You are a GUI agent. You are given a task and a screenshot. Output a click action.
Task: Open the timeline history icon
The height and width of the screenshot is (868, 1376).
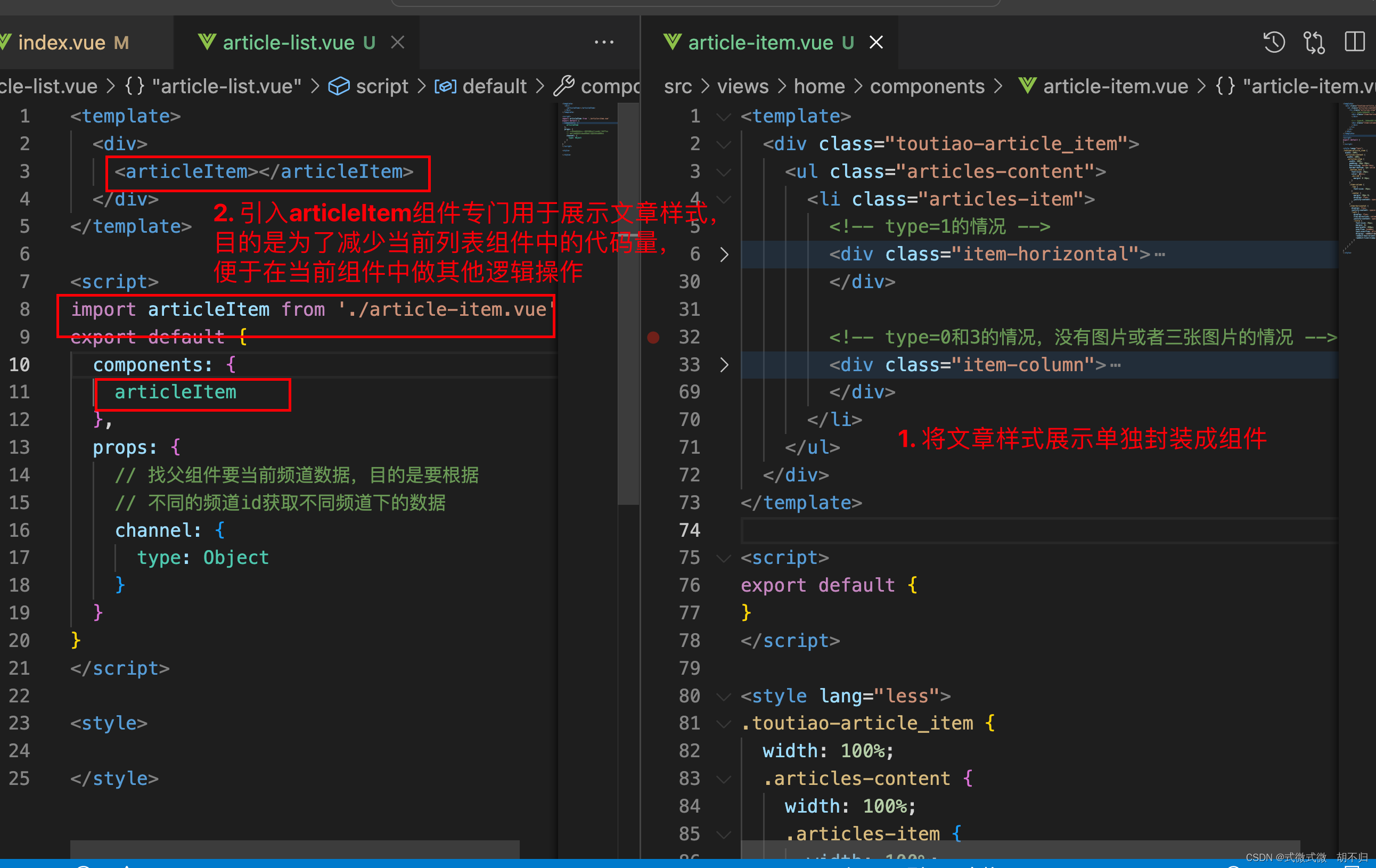[1273, 42]
